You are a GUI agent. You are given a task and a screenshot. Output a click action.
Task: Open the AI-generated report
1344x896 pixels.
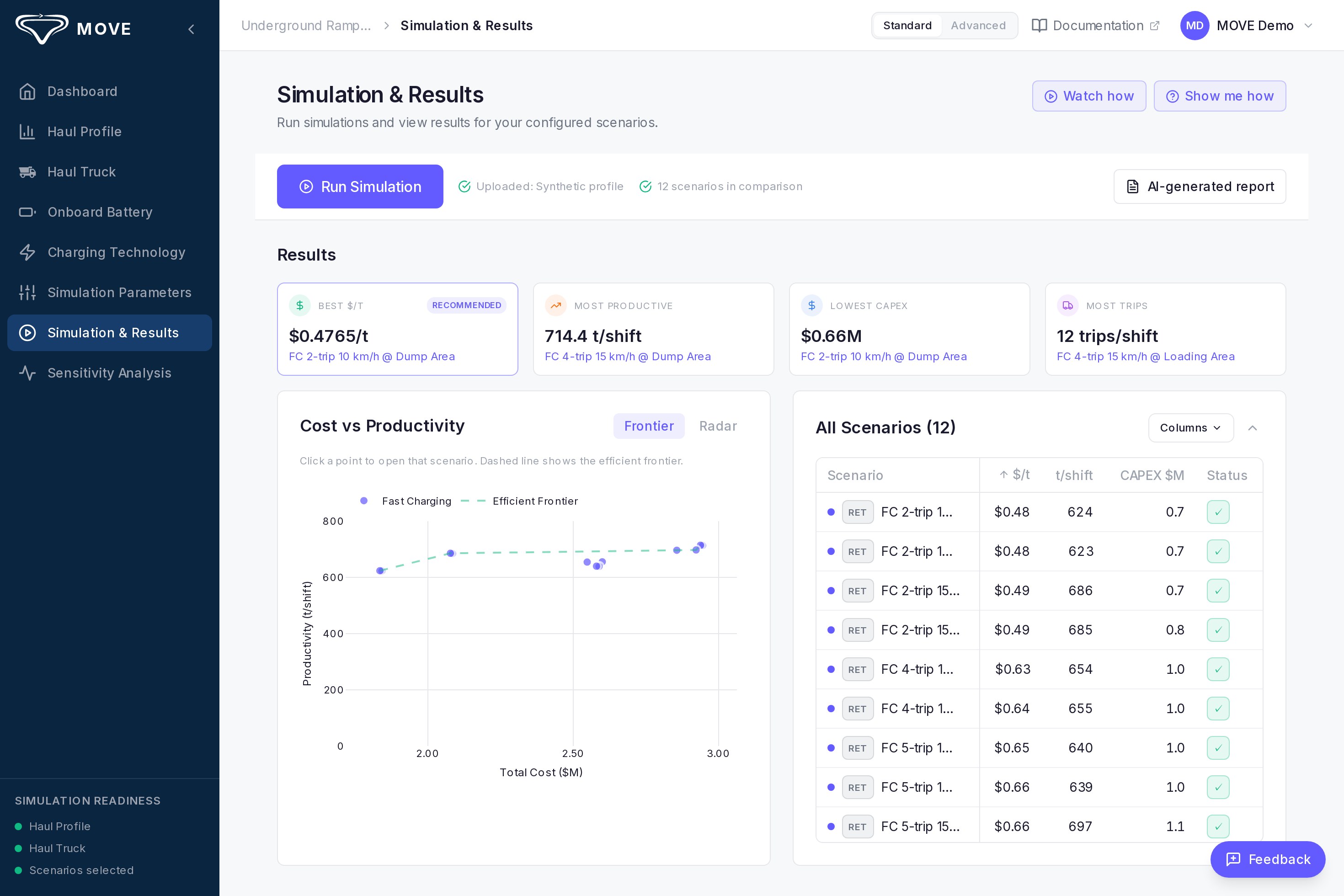(x=1200, y=187)
